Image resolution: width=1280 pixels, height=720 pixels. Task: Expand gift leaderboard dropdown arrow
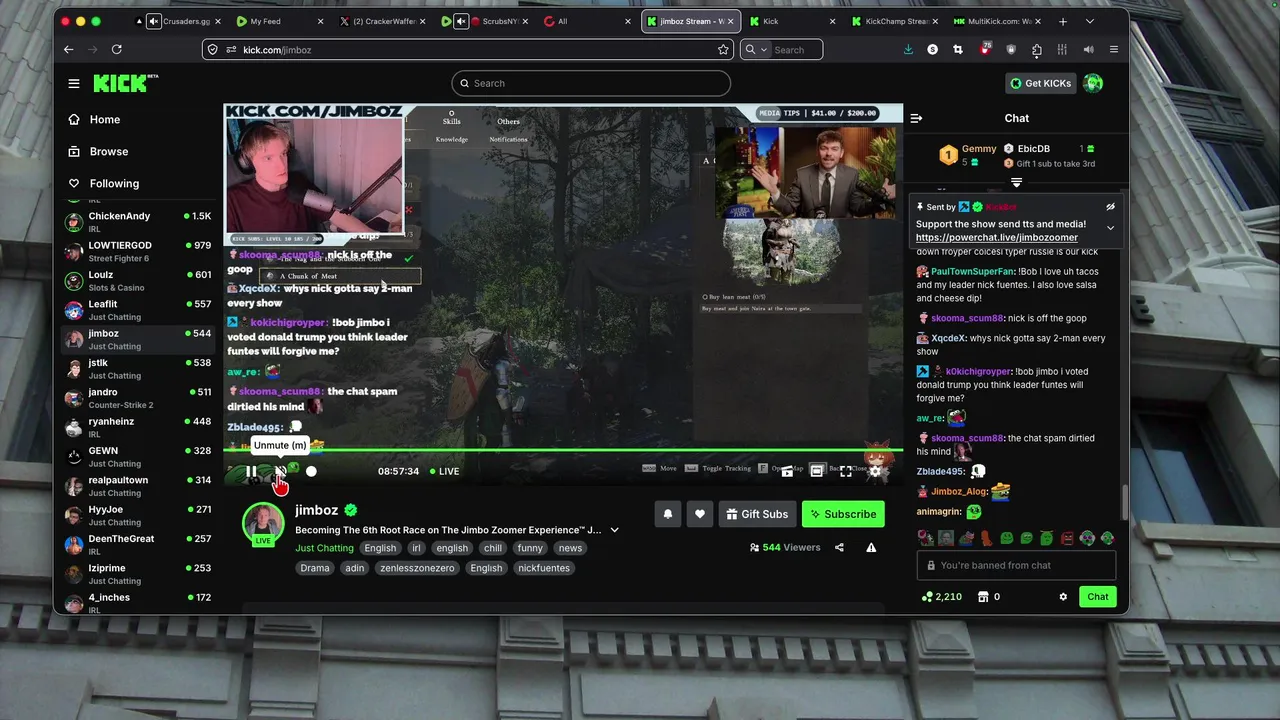tap(1016, 183)
